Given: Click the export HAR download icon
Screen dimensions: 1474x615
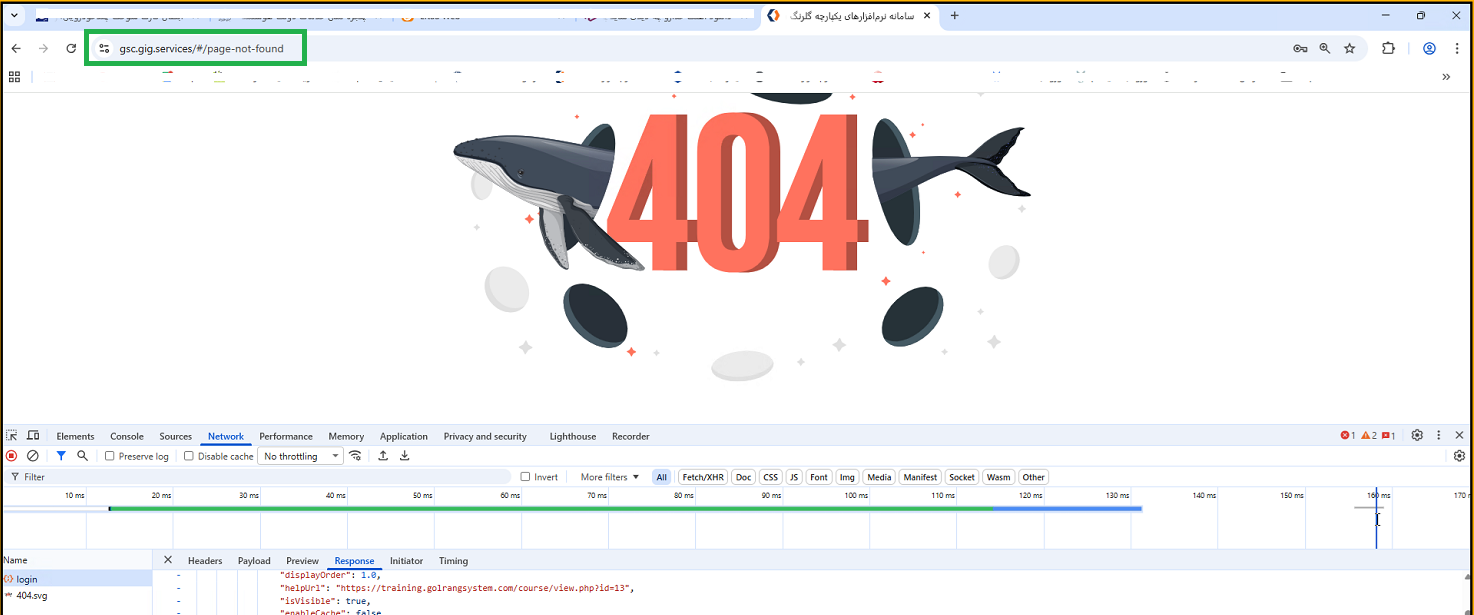Looking at the screenshot, I should (x=405, y=456).
